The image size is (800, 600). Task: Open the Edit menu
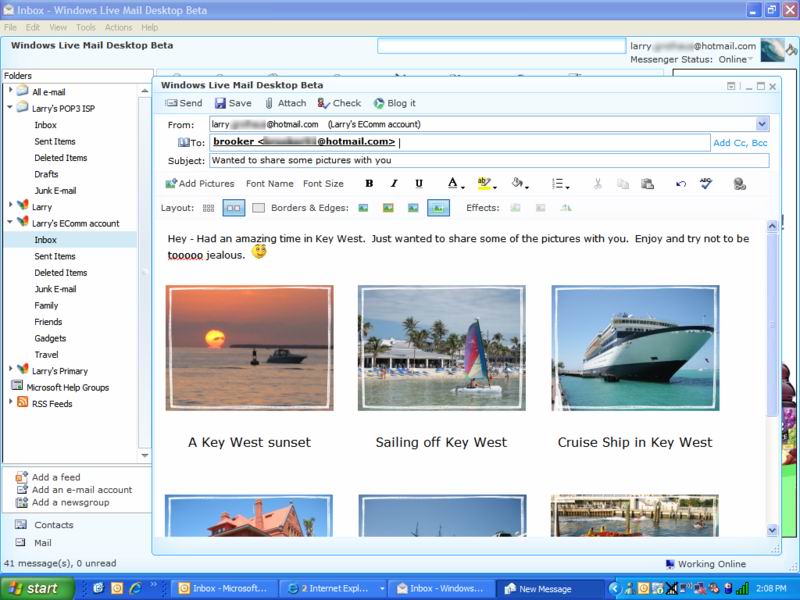[x=33, y=28]
